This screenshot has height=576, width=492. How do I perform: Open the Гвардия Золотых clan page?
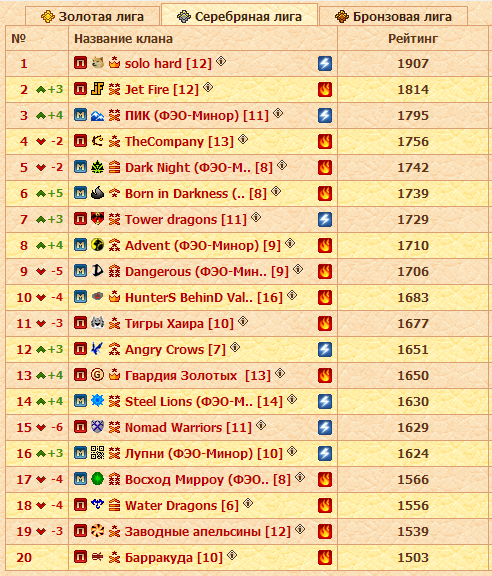[198, 376]
